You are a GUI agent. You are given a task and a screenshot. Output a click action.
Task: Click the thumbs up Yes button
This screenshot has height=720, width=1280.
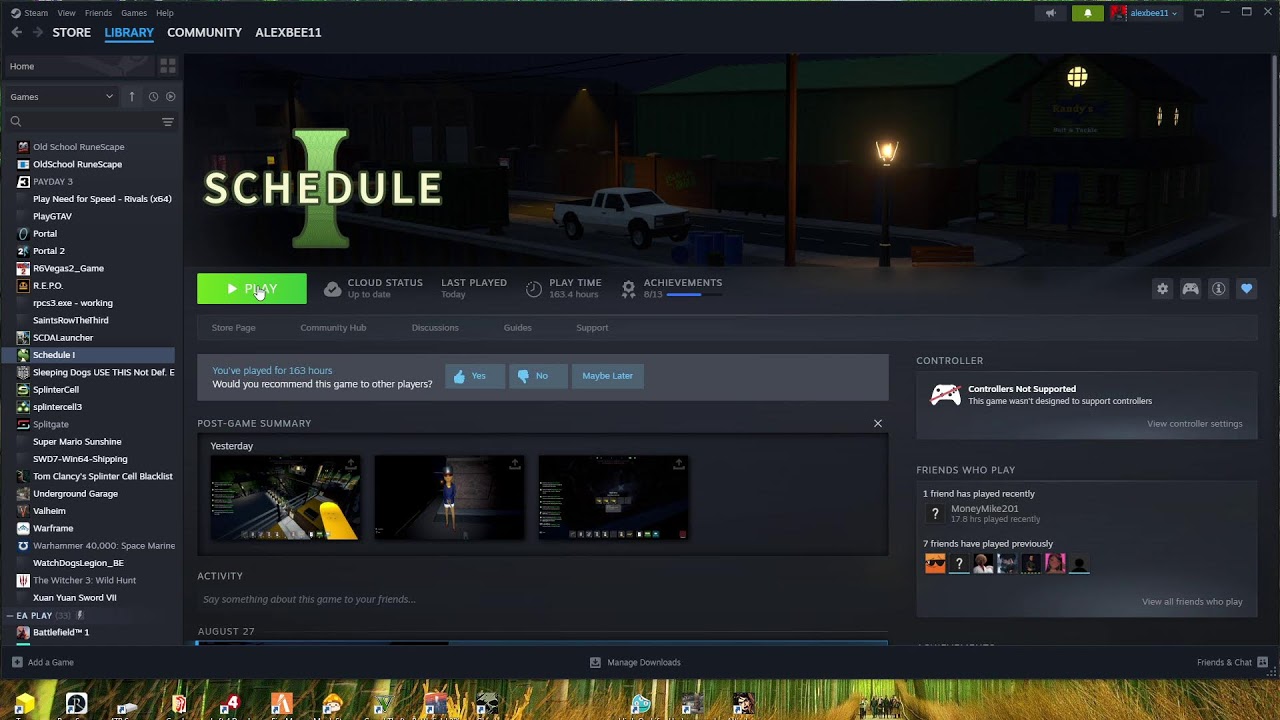(475, 376)
